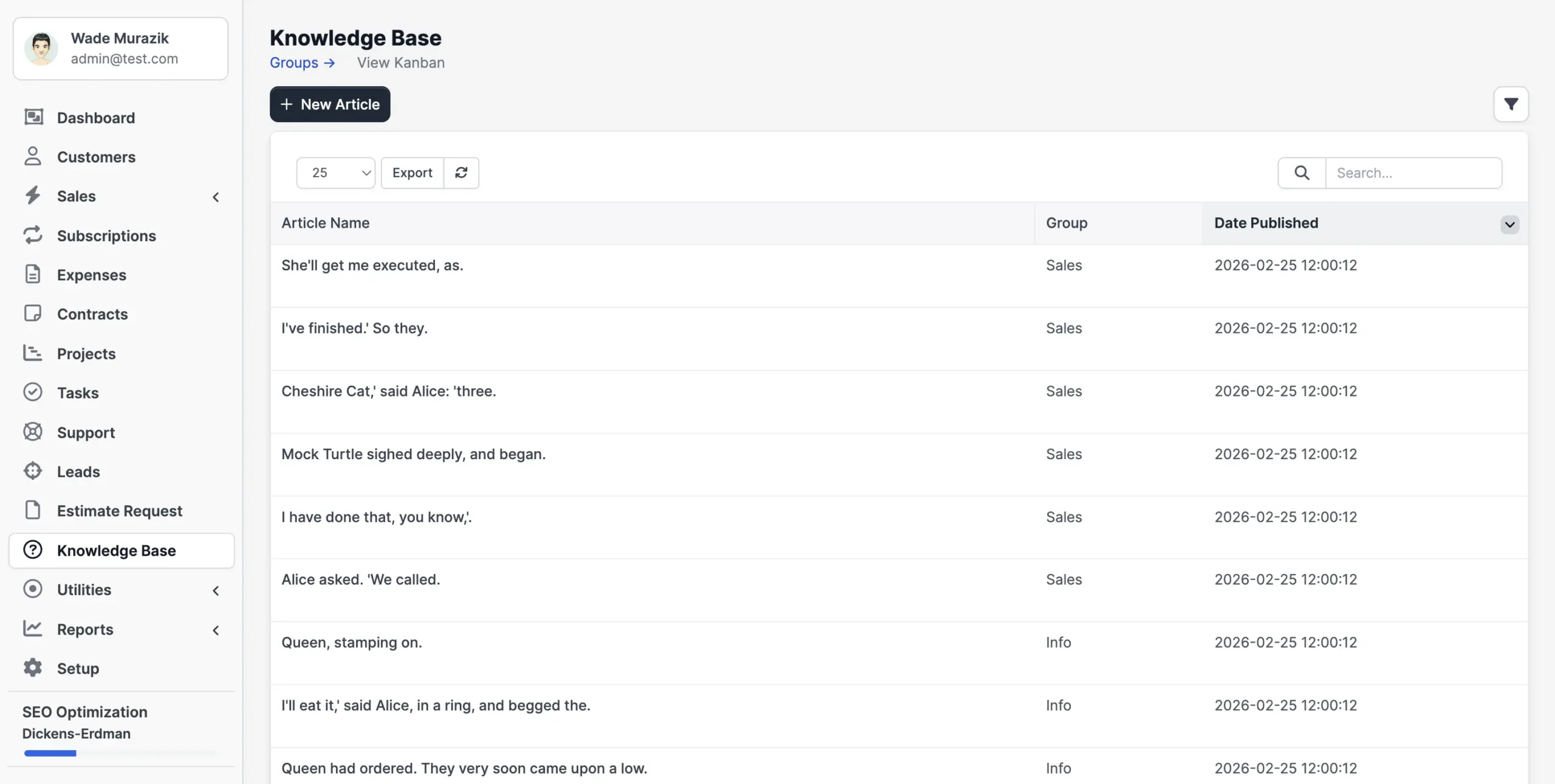Image resolution: width=1555 pixels, height=784 pixels.
Task: Switch to View Kanban
Action: click(400, 63)
